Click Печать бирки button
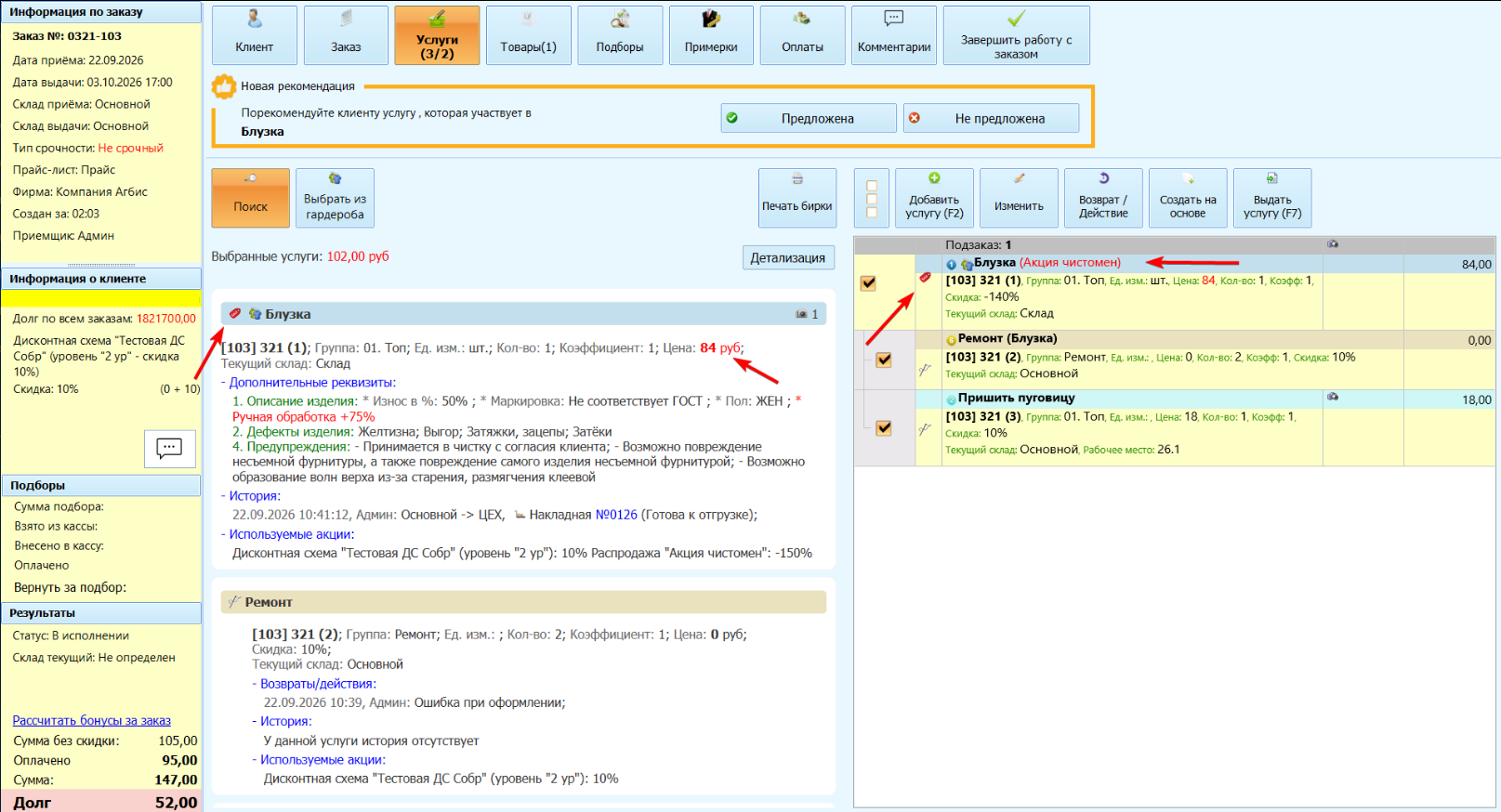Viewport: 1501px width, 812px height. coord(797,198)
